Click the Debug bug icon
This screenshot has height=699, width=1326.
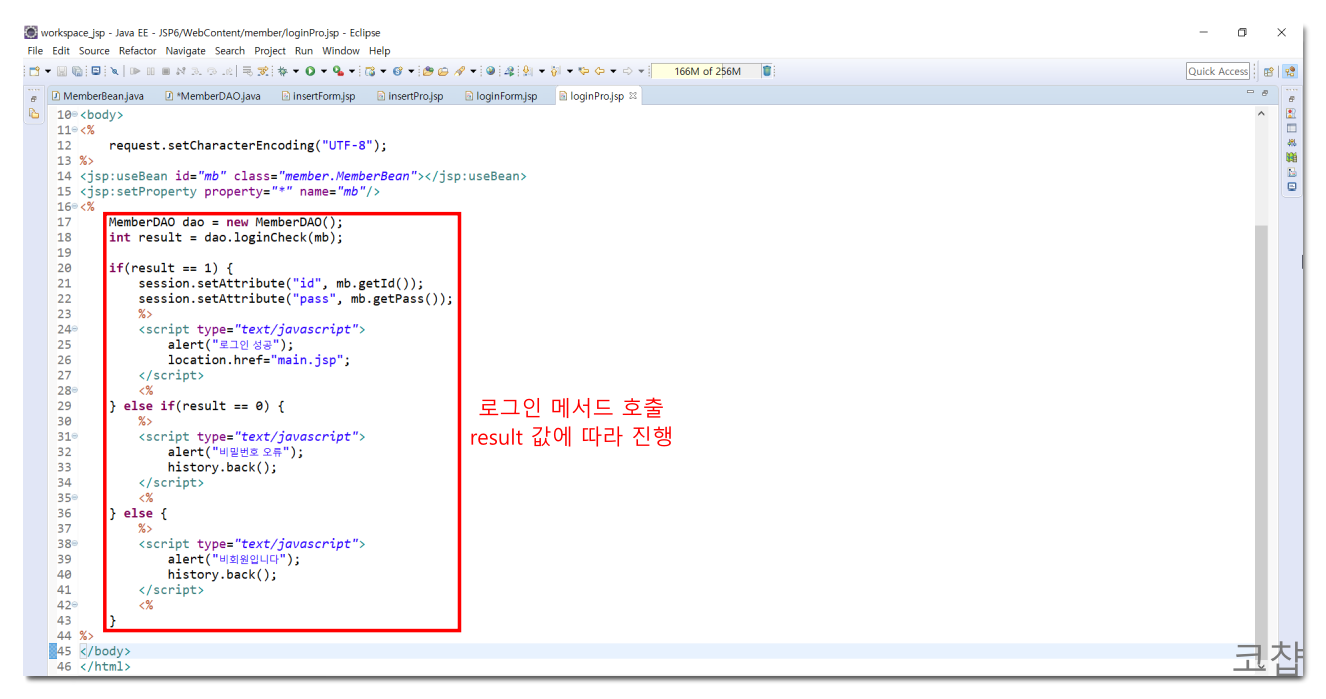283,71
